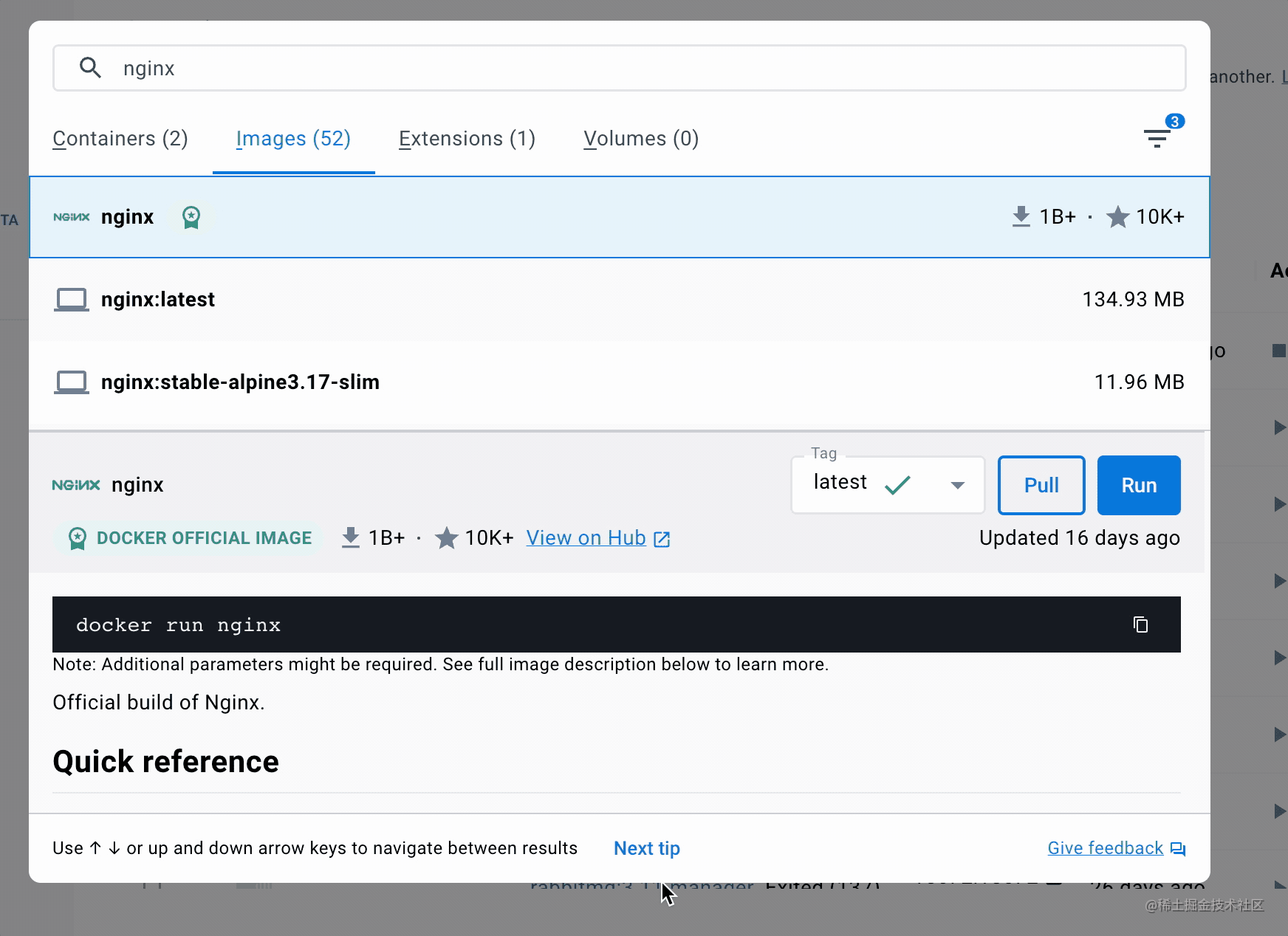
Task: Copy the docker run nginx command
Action: tap(1140, 624)
